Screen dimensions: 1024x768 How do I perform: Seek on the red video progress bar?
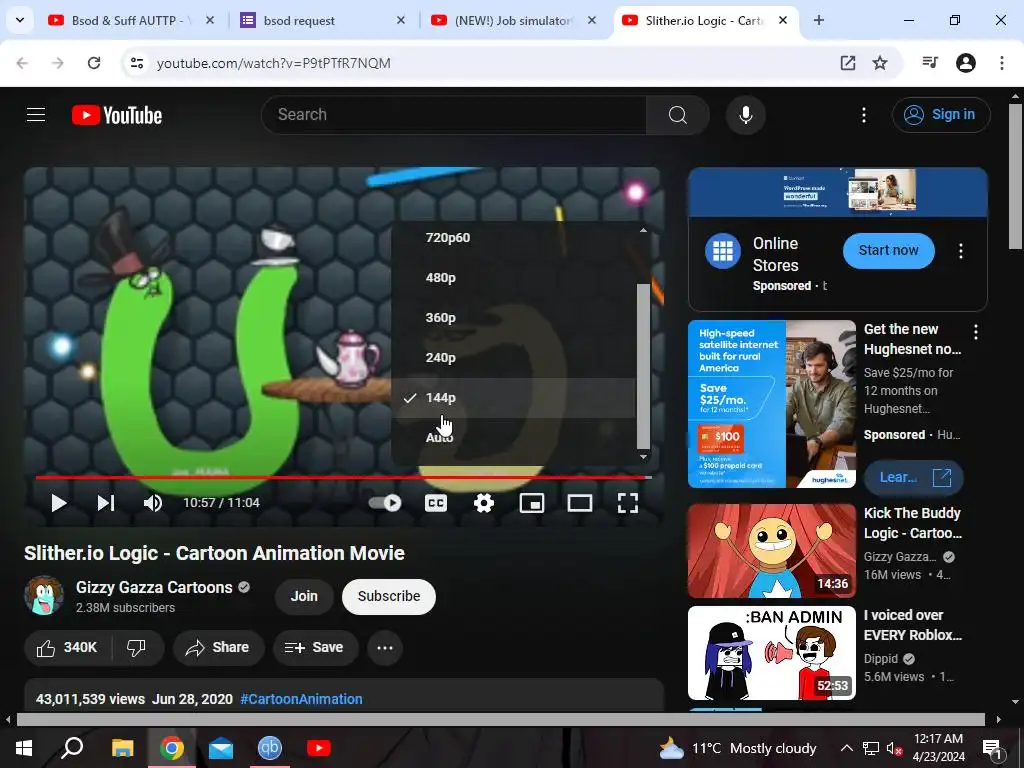click(344, 477)
